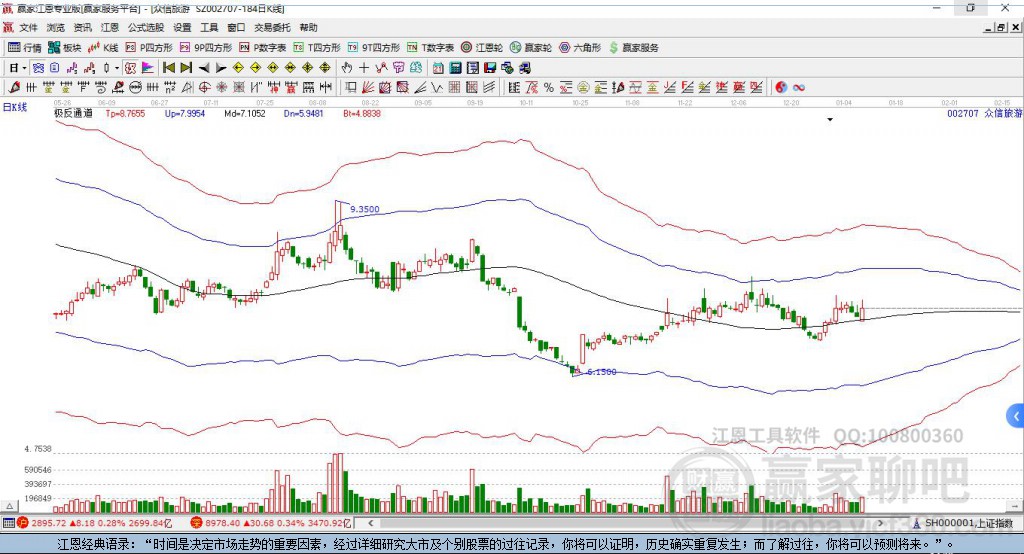Open 赢家服务 with dollar icon
This screenshot has height=554, width=1024.
pyautogui.click(x=634, y=48)
